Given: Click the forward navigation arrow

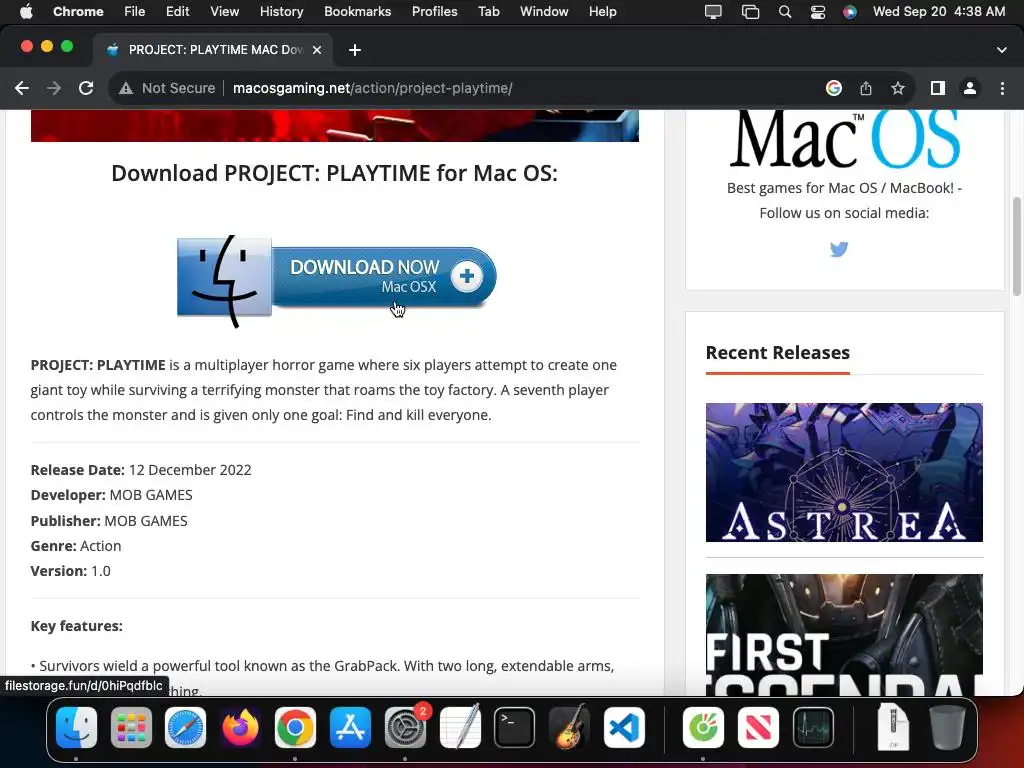Looking at the screenshot, I should 54,88.
